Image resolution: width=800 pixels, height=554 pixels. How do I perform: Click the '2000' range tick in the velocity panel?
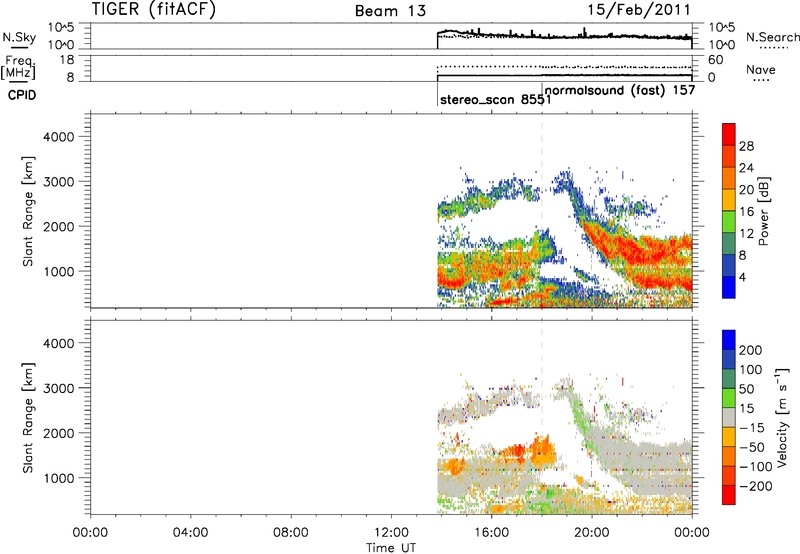[58, 433]
